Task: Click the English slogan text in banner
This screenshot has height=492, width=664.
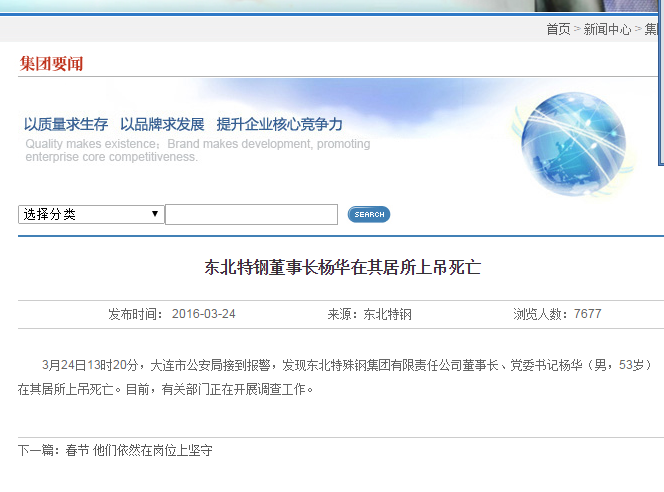Action: tap(197, 150)
